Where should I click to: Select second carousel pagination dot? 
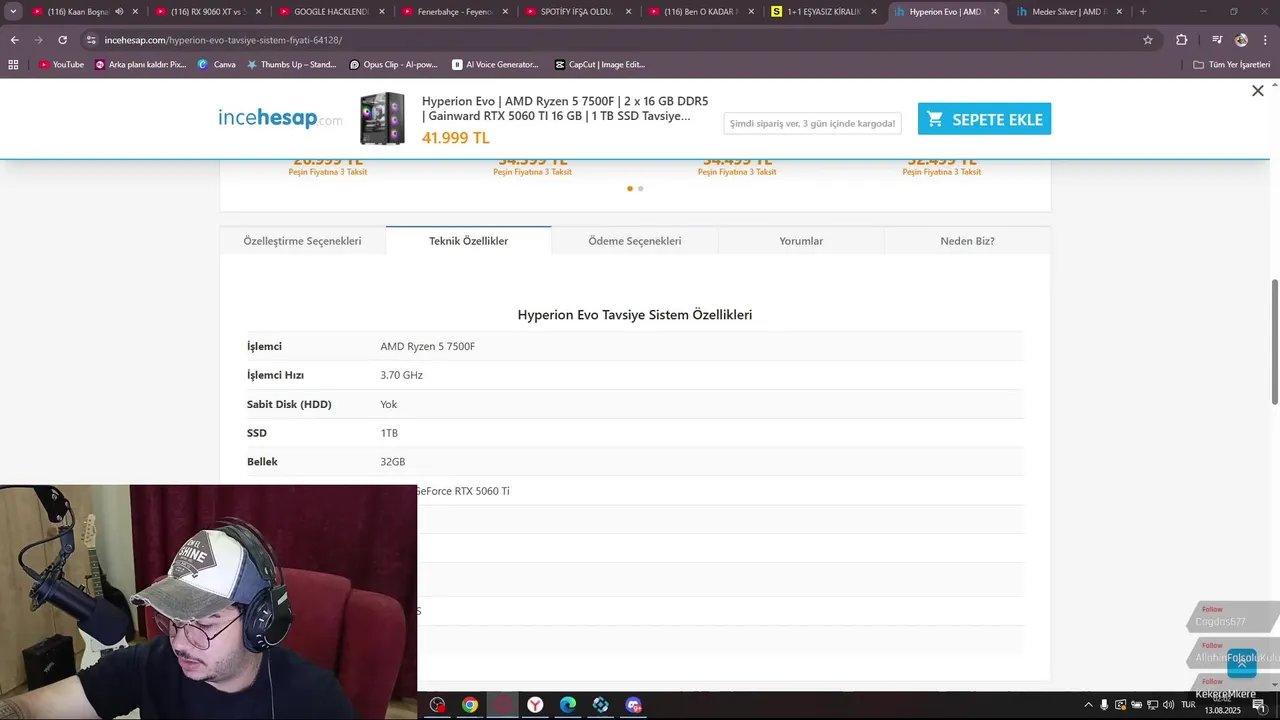641,188
